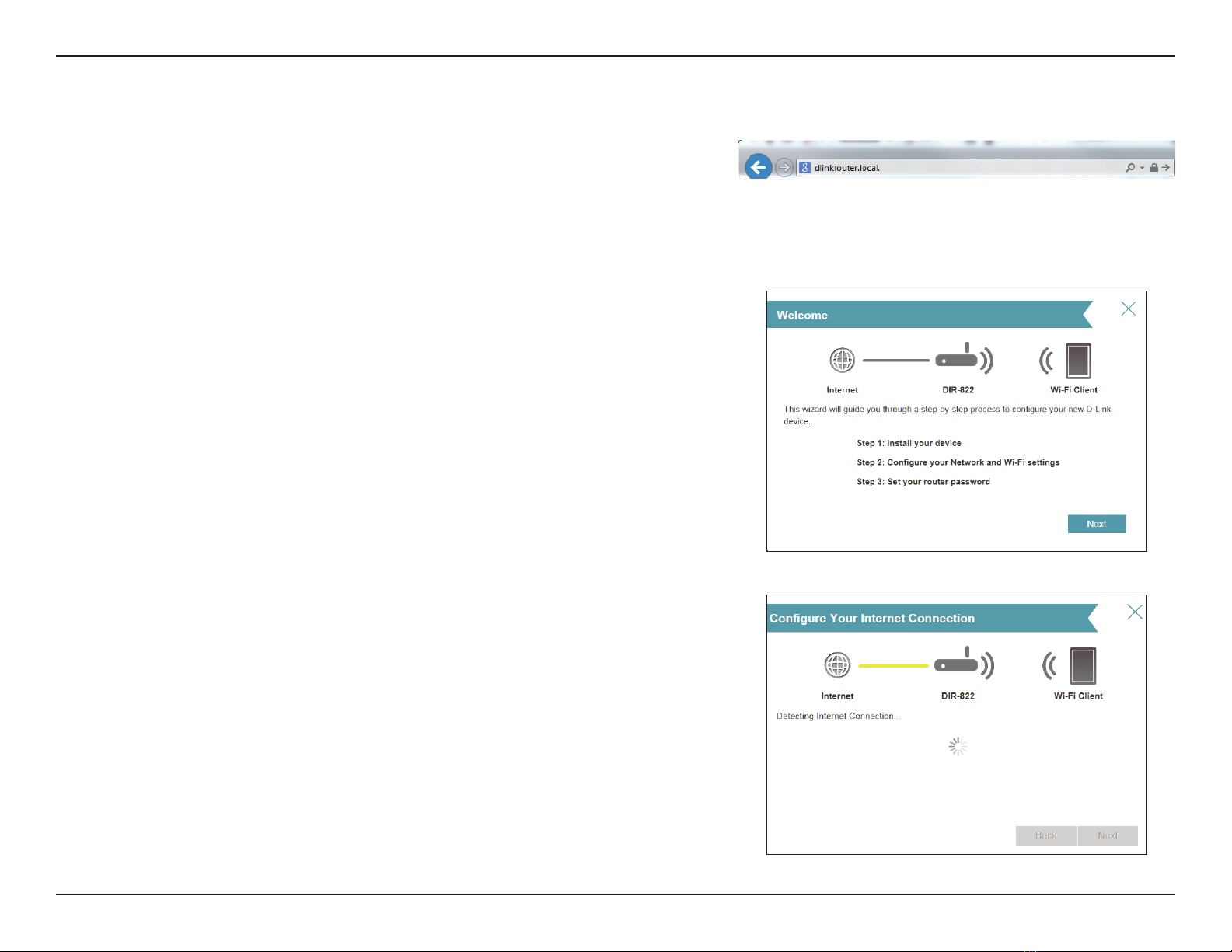Click 'Step 2: Configure your Network and Wi-Fi settings'
Screen dimensions: 1232x952
[x=958, y=462]
